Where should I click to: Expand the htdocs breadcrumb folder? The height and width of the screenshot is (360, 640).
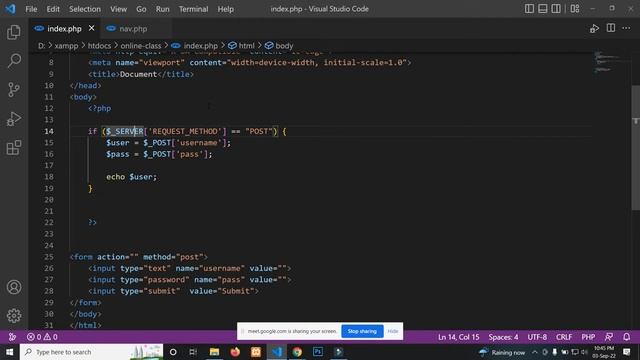coord(99,46)
